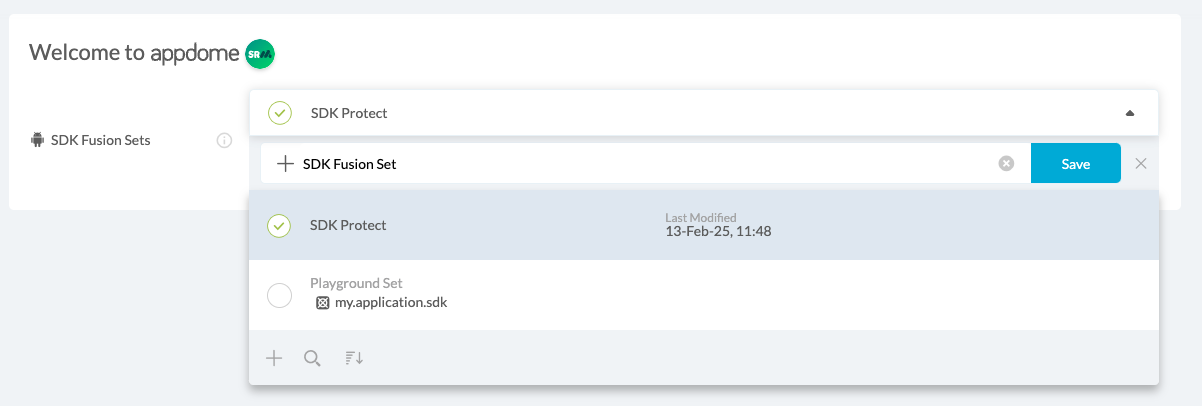Click the sort icon in the list footer
1202x406 pixels.
(x=354, y=358)
